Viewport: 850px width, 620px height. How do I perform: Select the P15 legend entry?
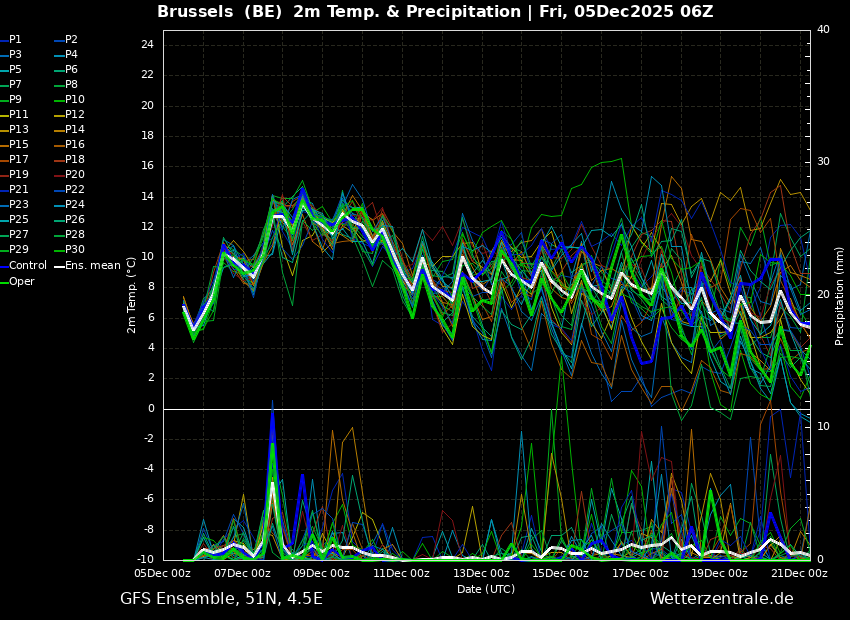point(15,145)
